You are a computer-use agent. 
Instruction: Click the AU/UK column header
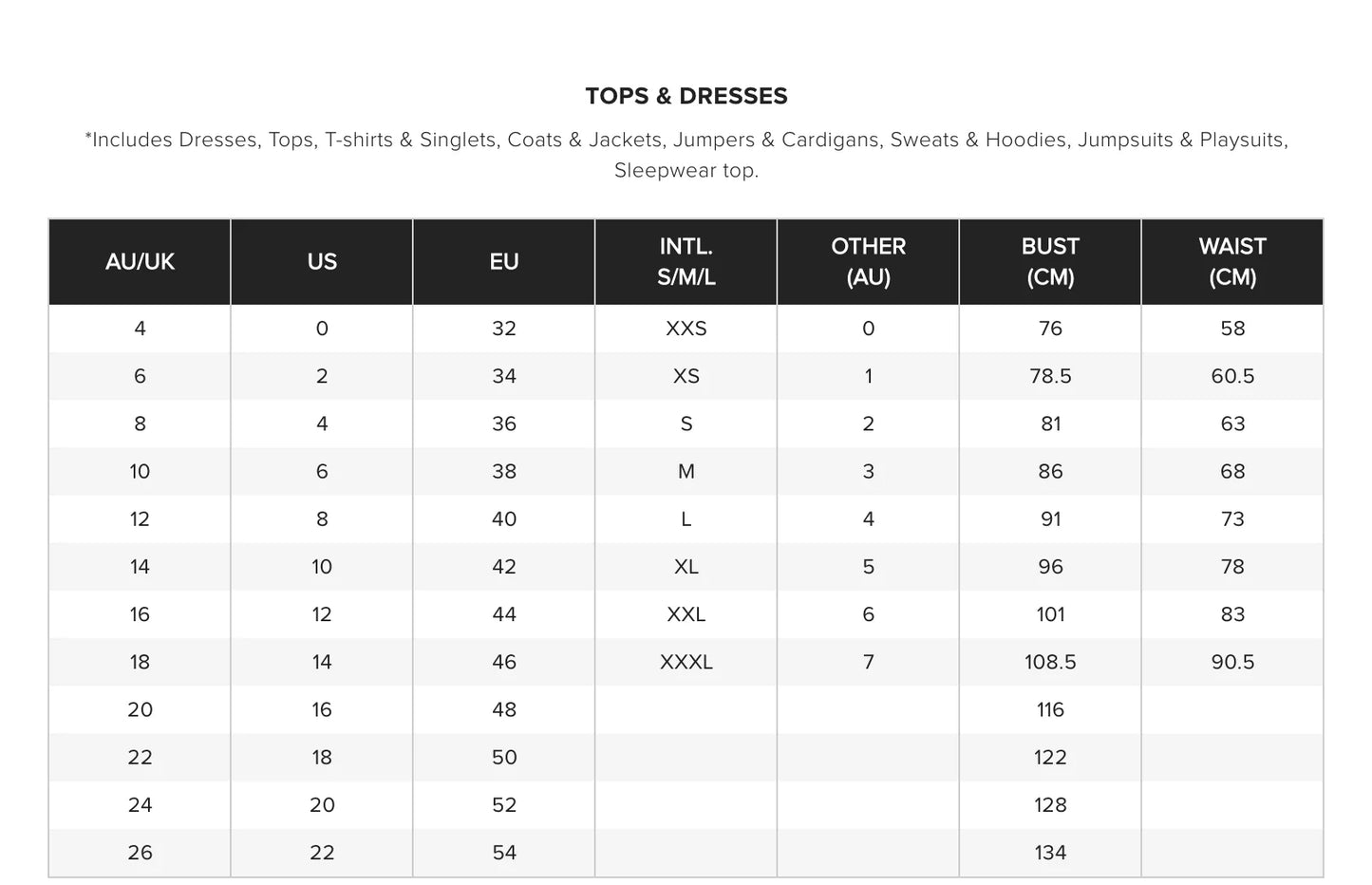[x=140, y=262]
